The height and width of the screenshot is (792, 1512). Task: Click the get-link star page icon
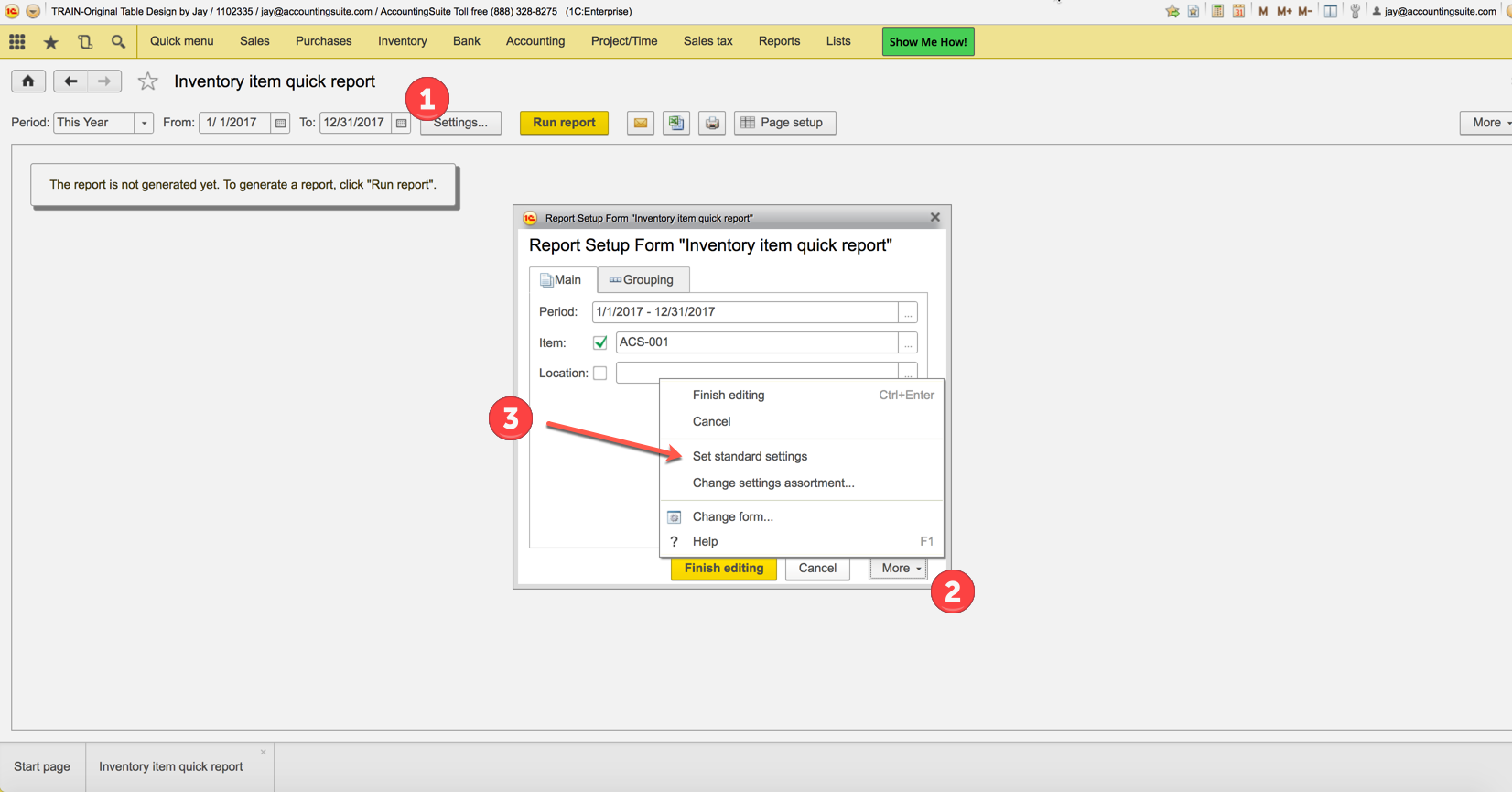click(x=1193, y=11)
